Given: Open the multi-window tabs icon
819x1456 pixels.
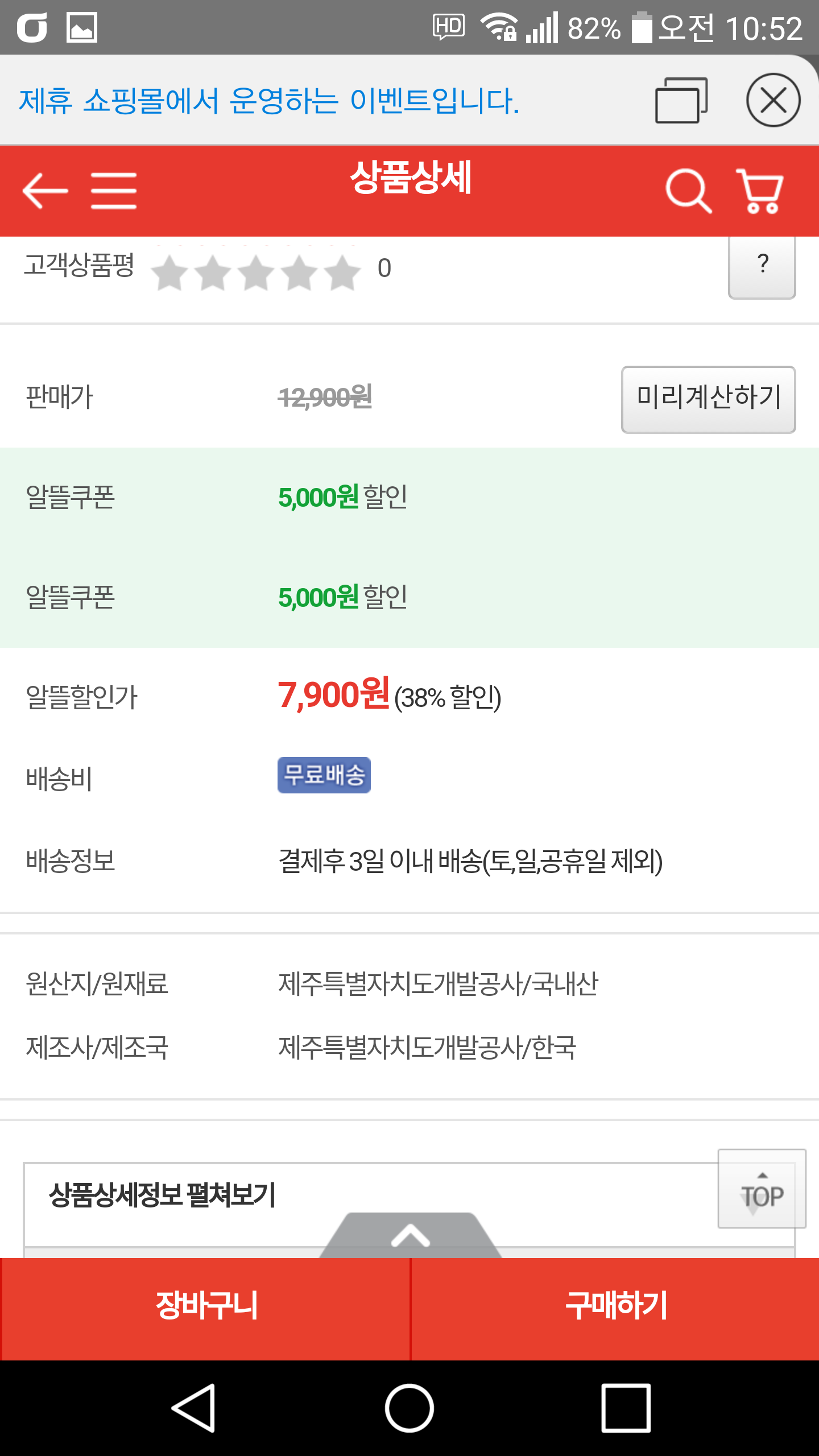Looking at the screenshot, I should pyautogui.click(x=681, y=100).
